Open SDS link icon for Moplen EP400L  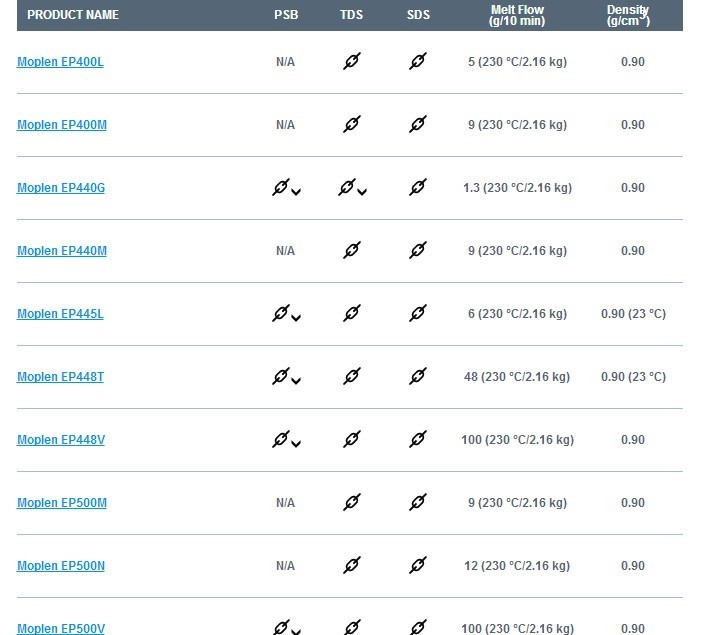tap(418, 61)
